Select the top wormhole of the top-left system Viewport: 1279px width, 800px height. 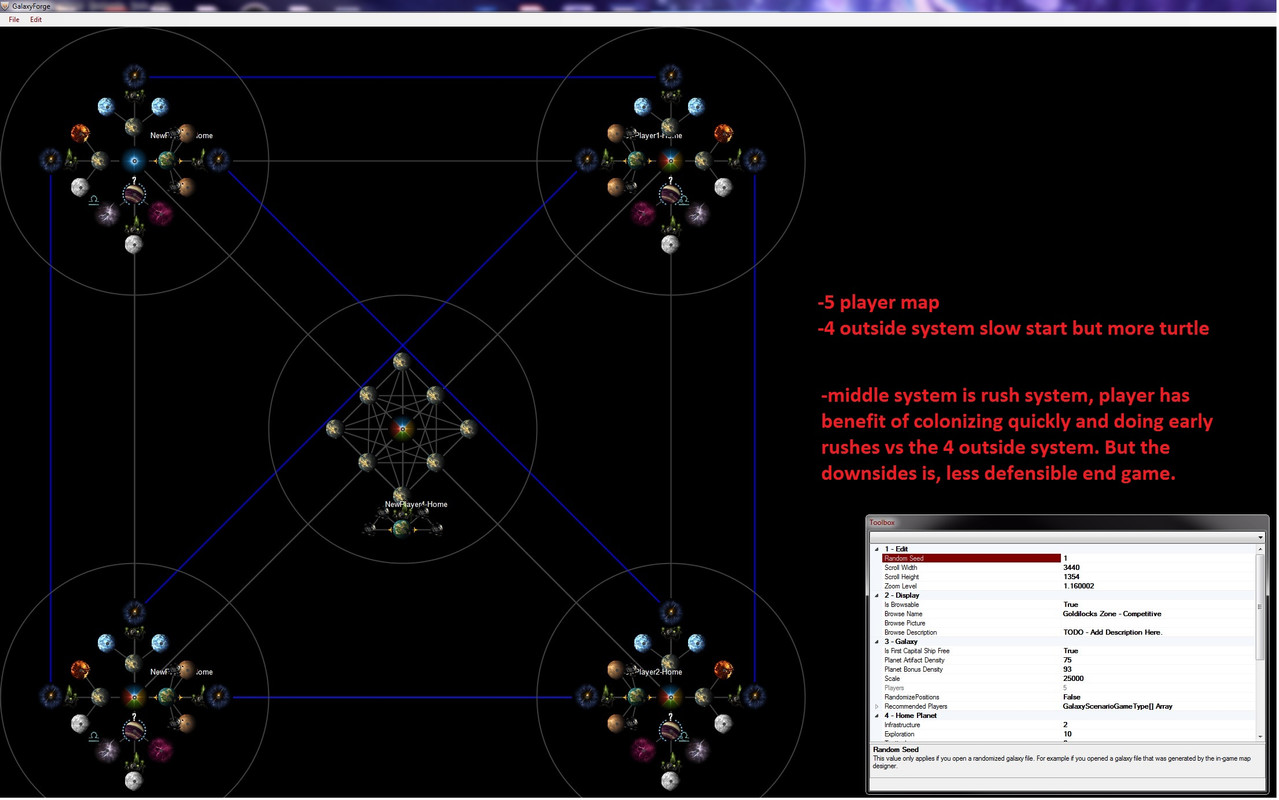tap(134, 74)
